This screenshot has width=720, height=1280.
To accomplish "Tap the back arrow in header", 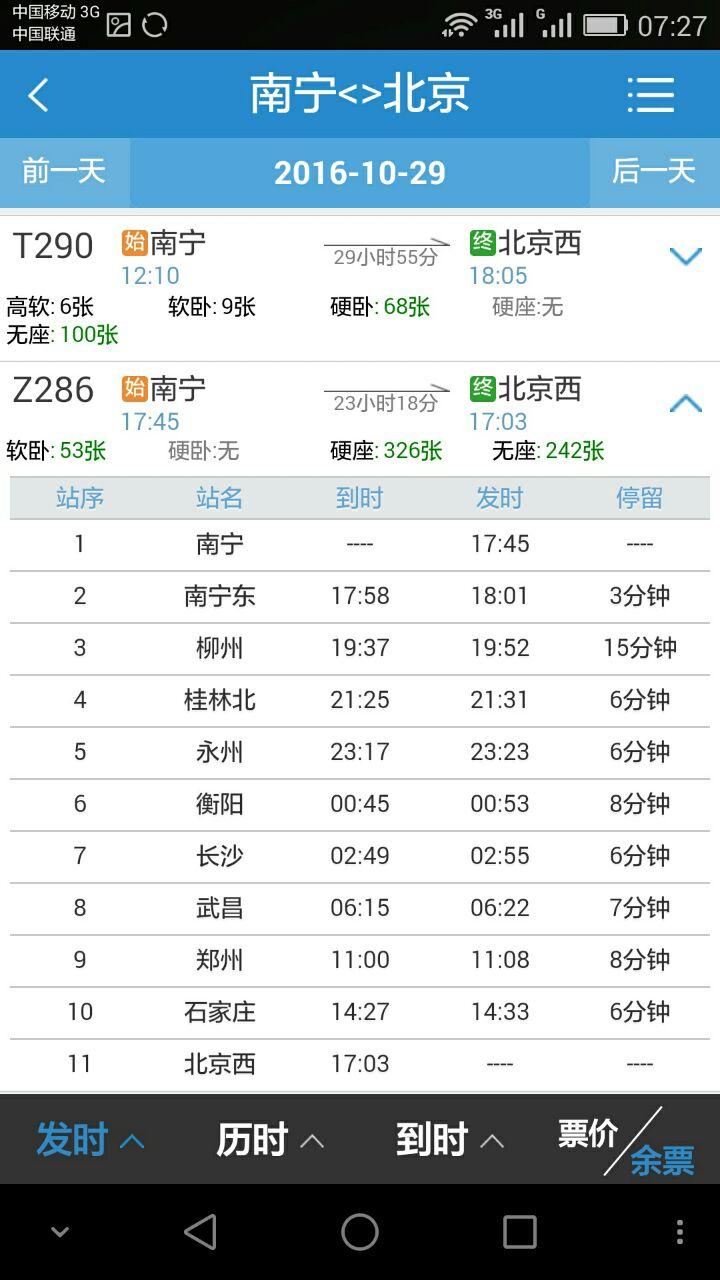I will [38, 96].
